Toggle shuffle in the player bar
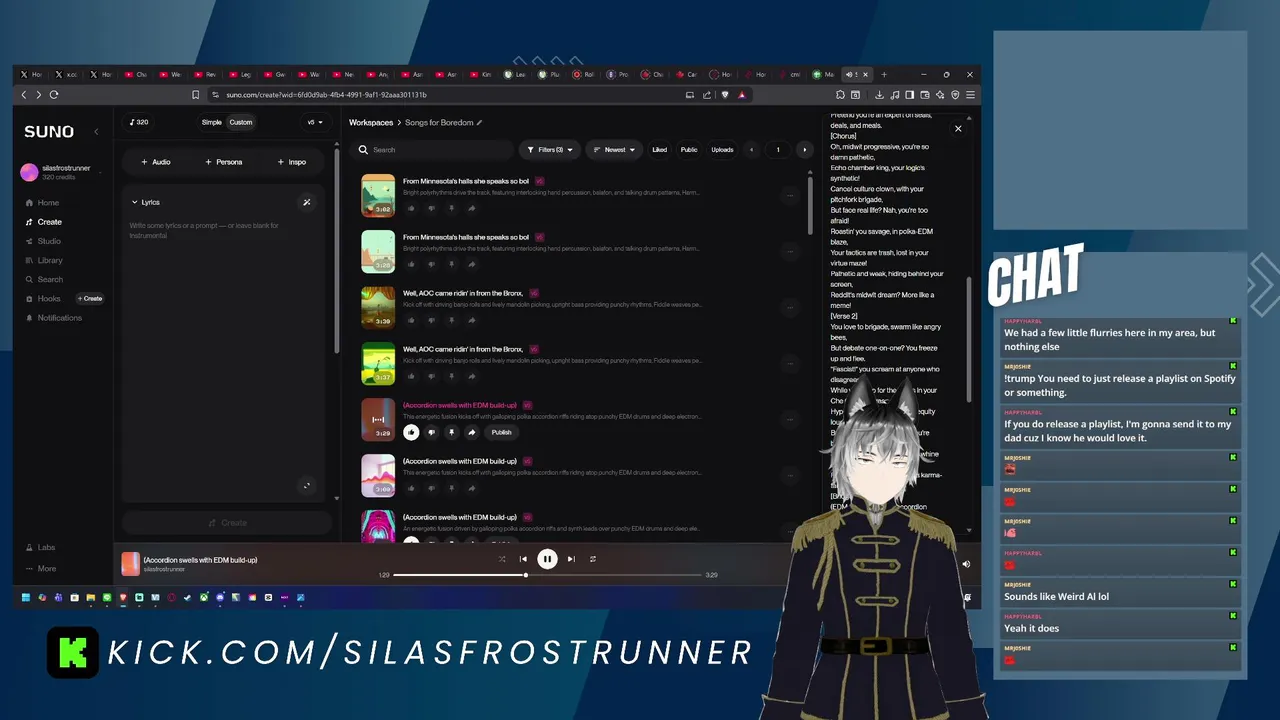This screenshot has width=1280, height=720. point(501,559)
